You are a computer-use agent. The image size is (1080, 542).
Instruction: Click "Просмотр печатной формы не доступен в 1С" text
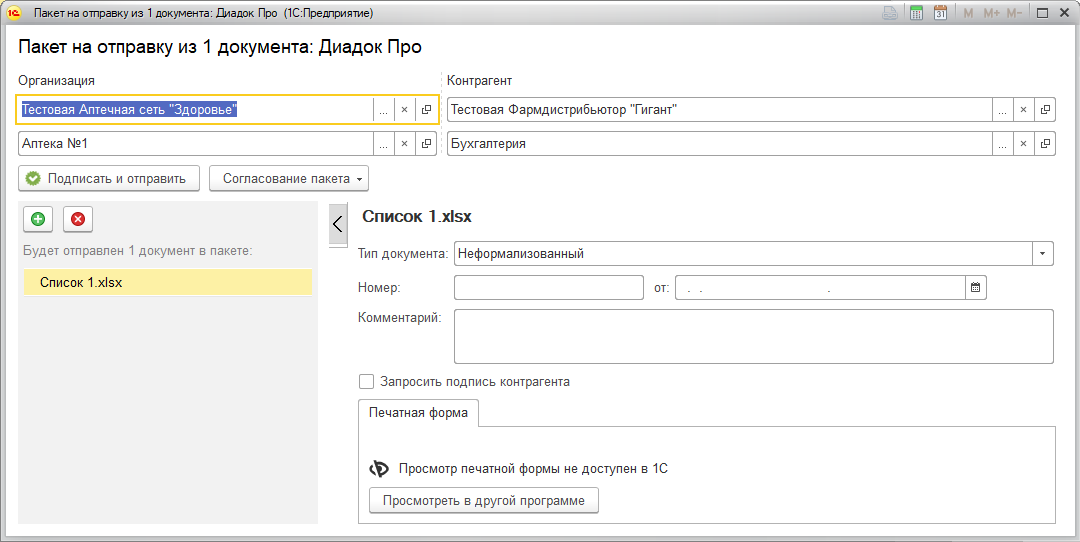534,469
